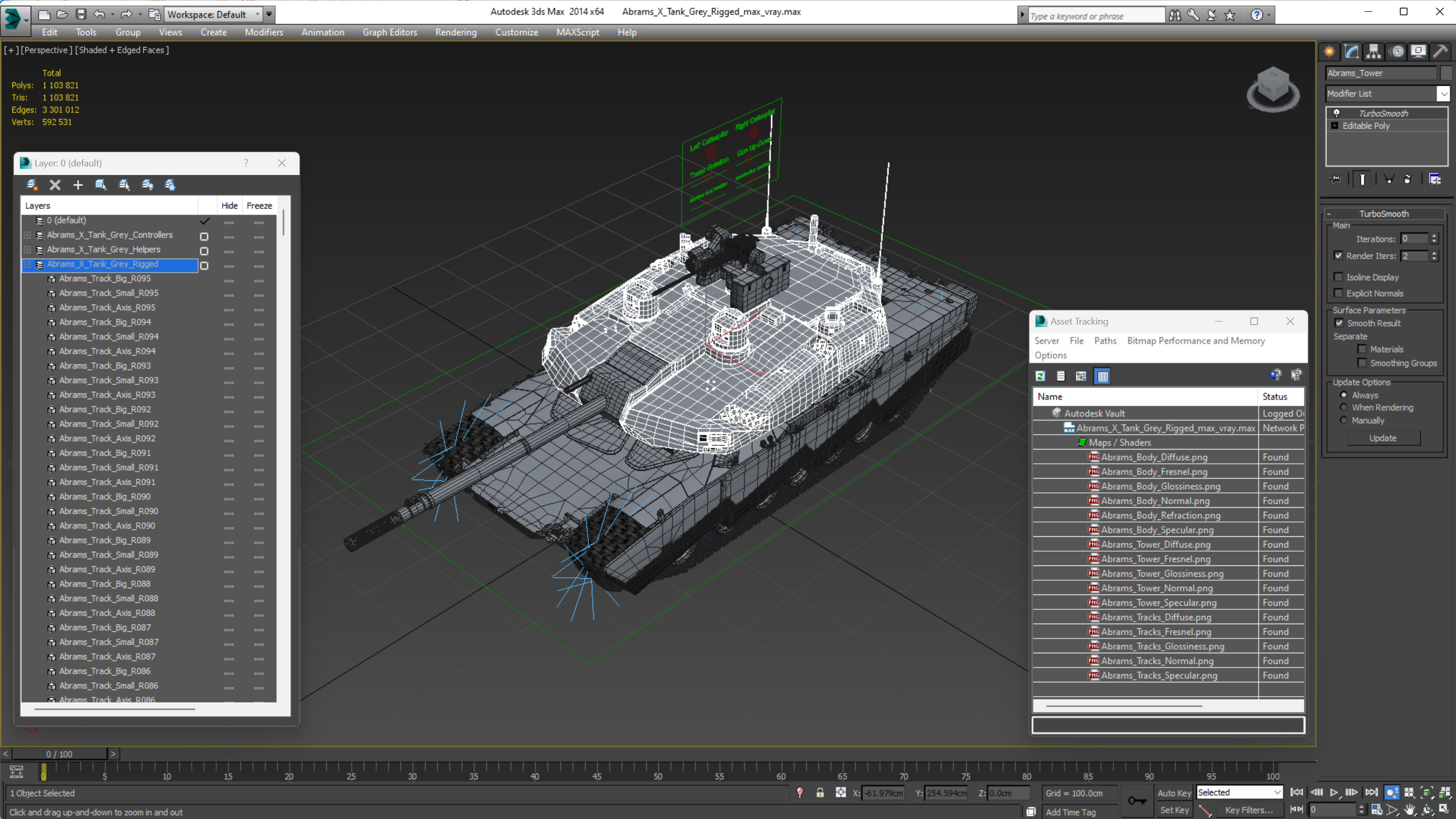Open the MAXScript menu
The image size is (1456, 819).
point(577,32)
